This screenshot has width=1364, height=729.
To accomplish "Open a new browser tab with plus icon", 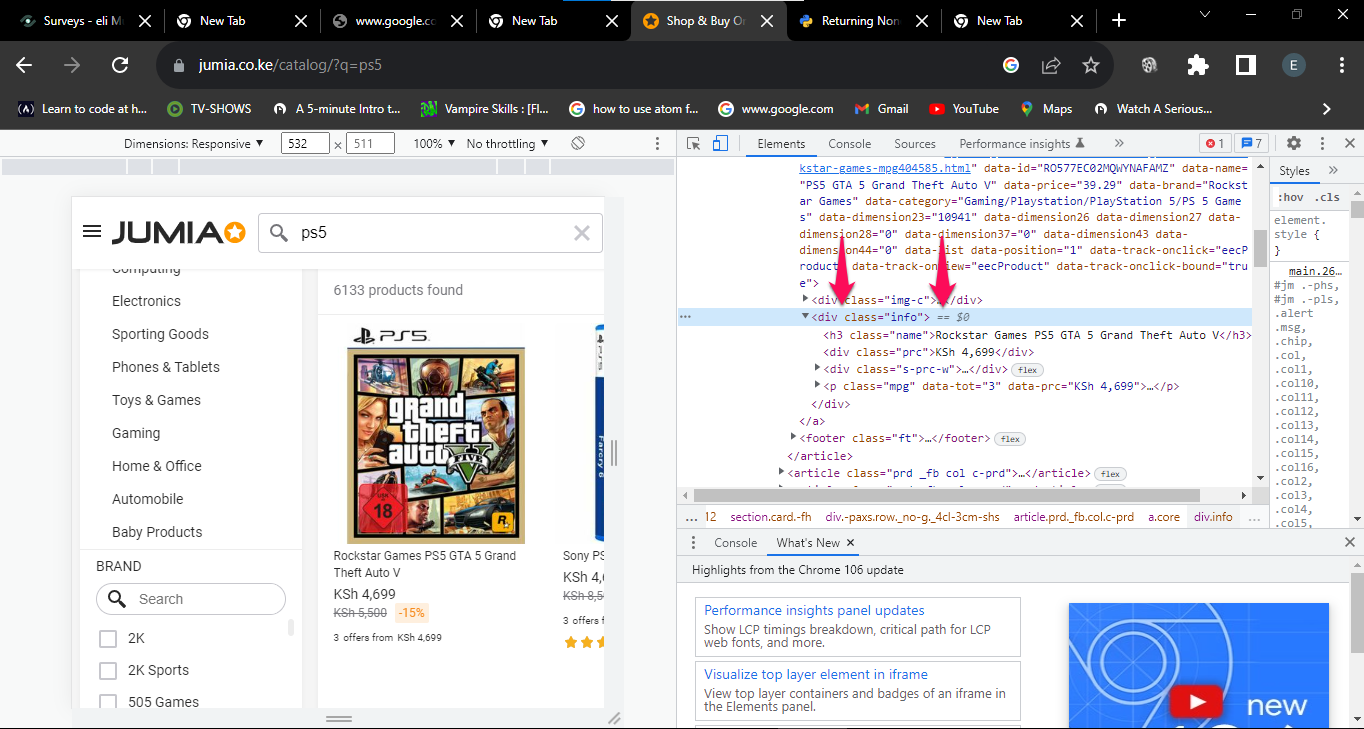I will click(1119, 20).
